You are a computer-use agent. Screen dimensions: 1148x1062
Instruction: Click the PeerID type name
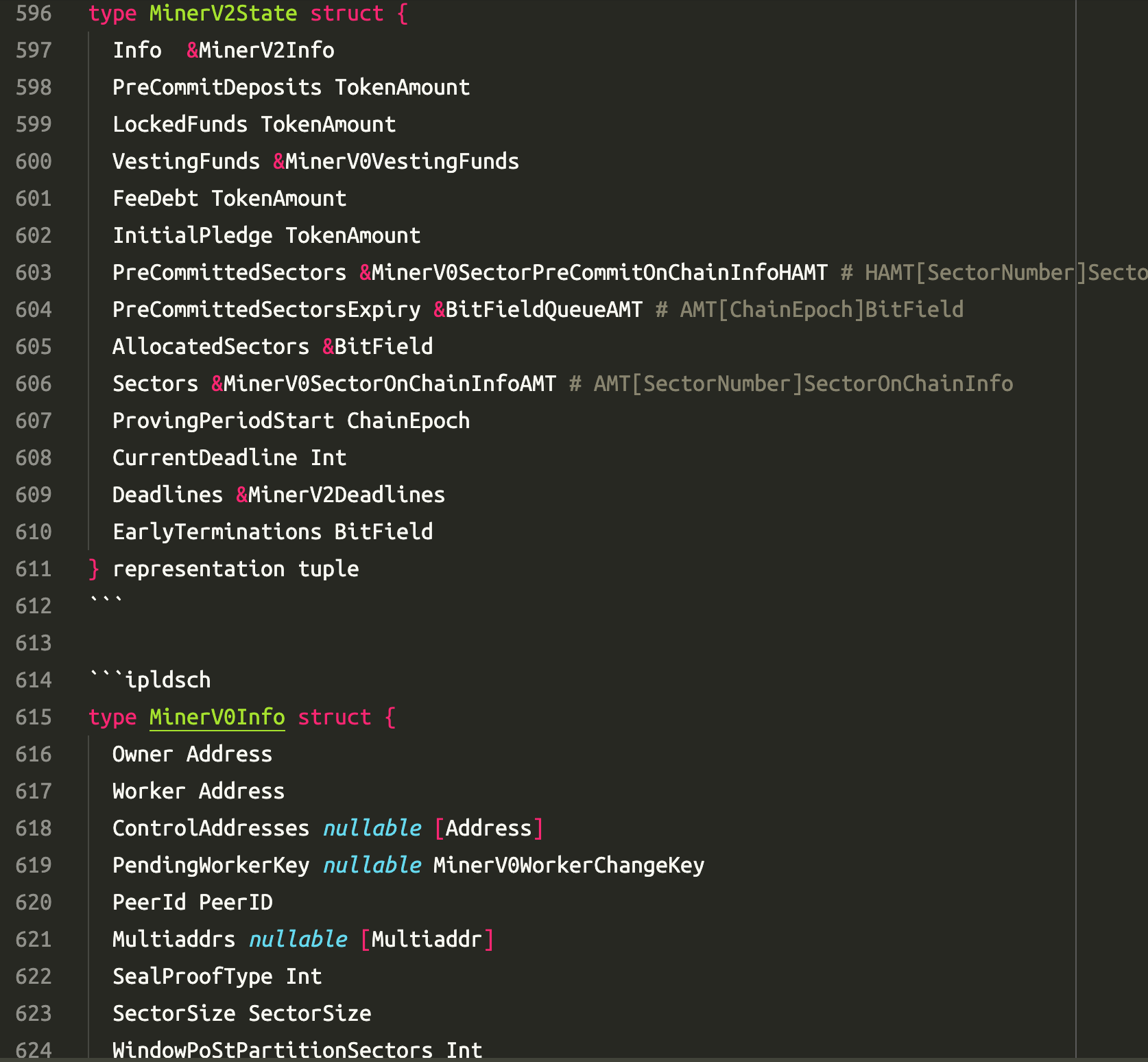236,902
